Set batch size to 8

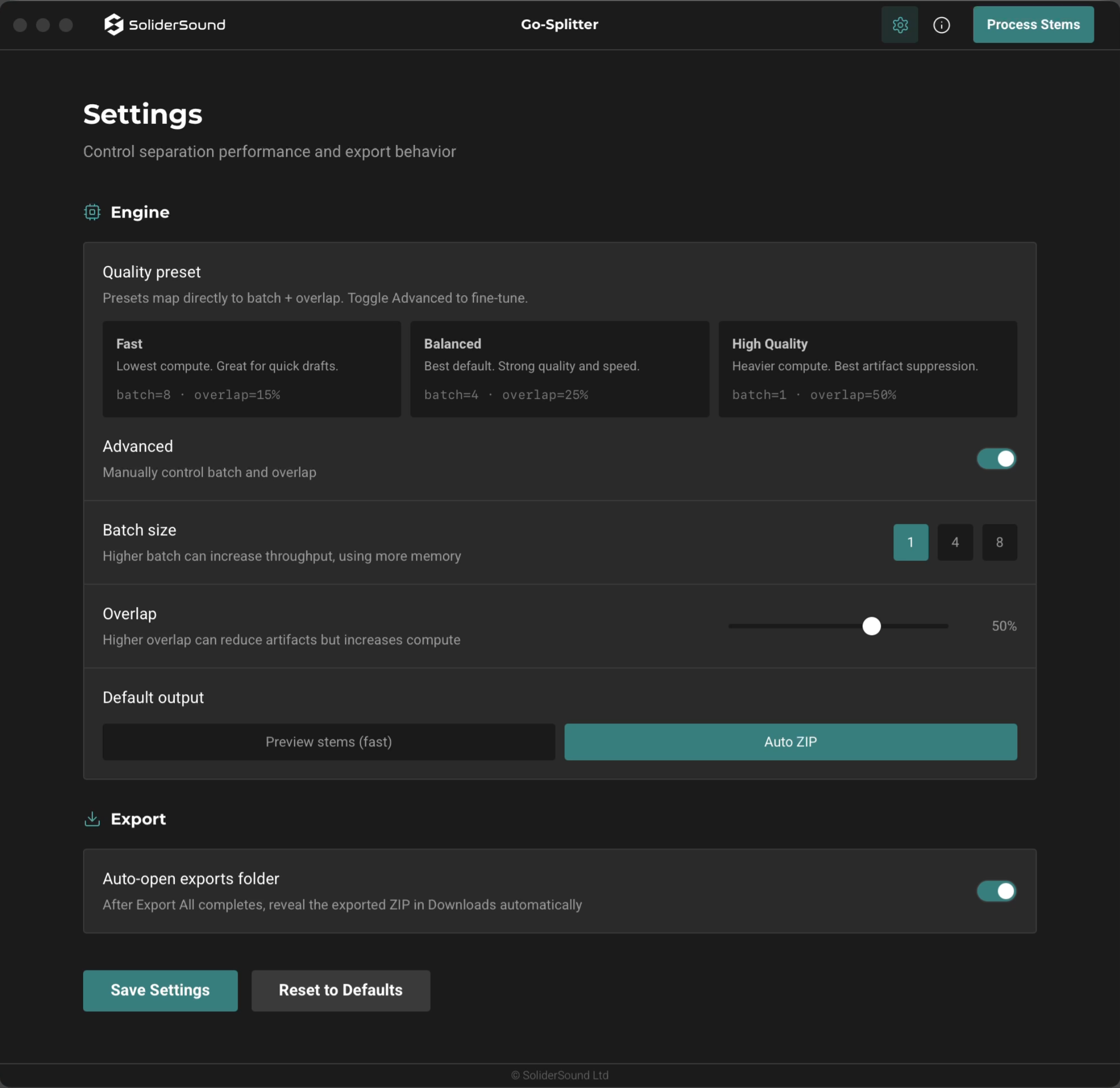click(x=1000, y=542)
